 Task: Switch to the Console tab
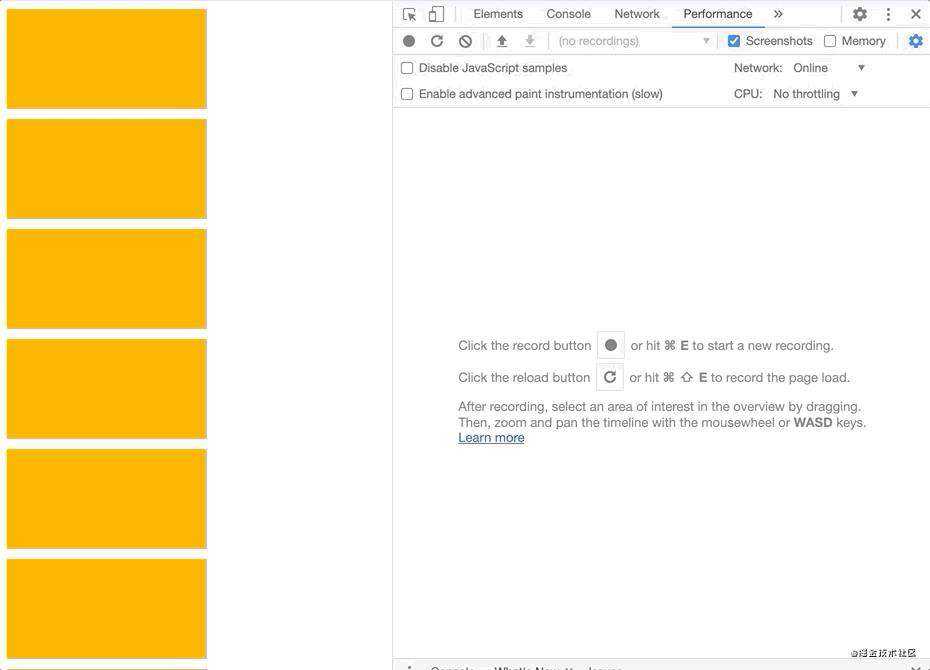tap(568, 14)
